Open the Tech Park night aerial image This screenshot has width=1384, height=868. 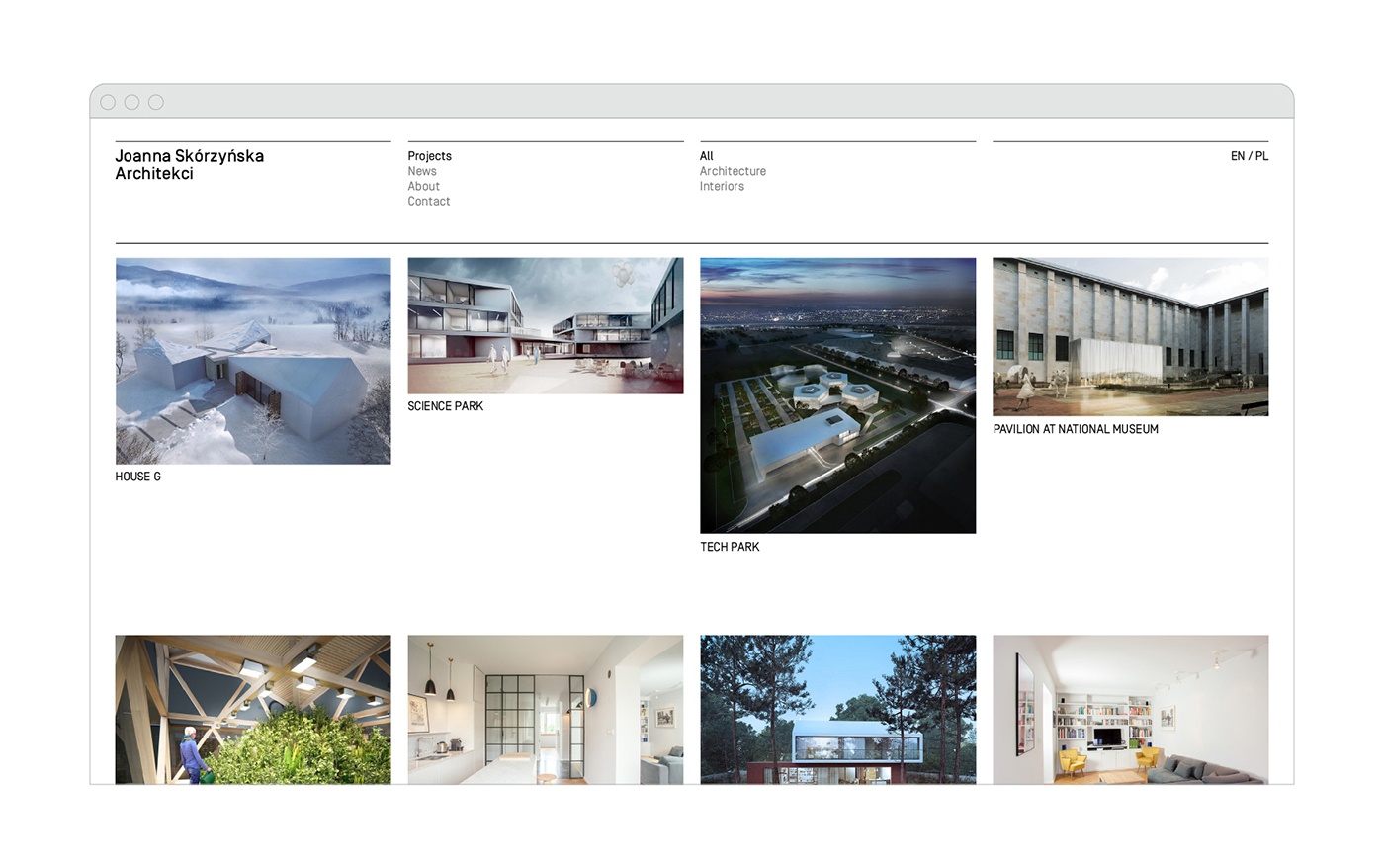837,395
